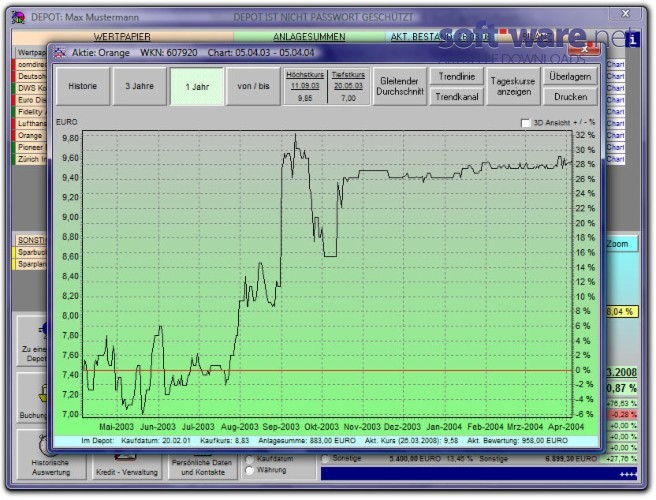Click the Höchstkurs 11.09.03 field
The width and height of the screenshot is (656, 500).
[x=305, y=86]
